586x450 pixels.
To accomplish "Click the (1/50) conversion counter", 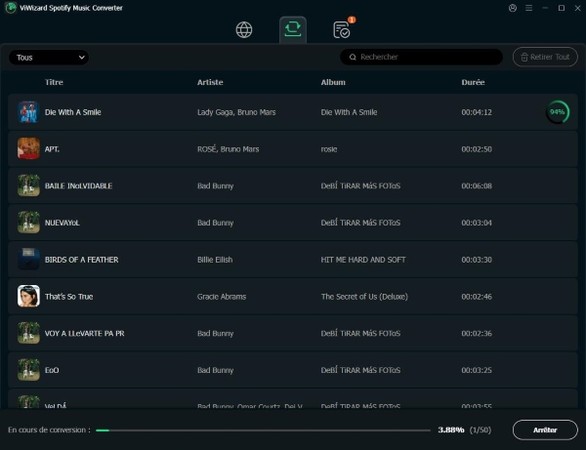I will [x=480, y=430].
